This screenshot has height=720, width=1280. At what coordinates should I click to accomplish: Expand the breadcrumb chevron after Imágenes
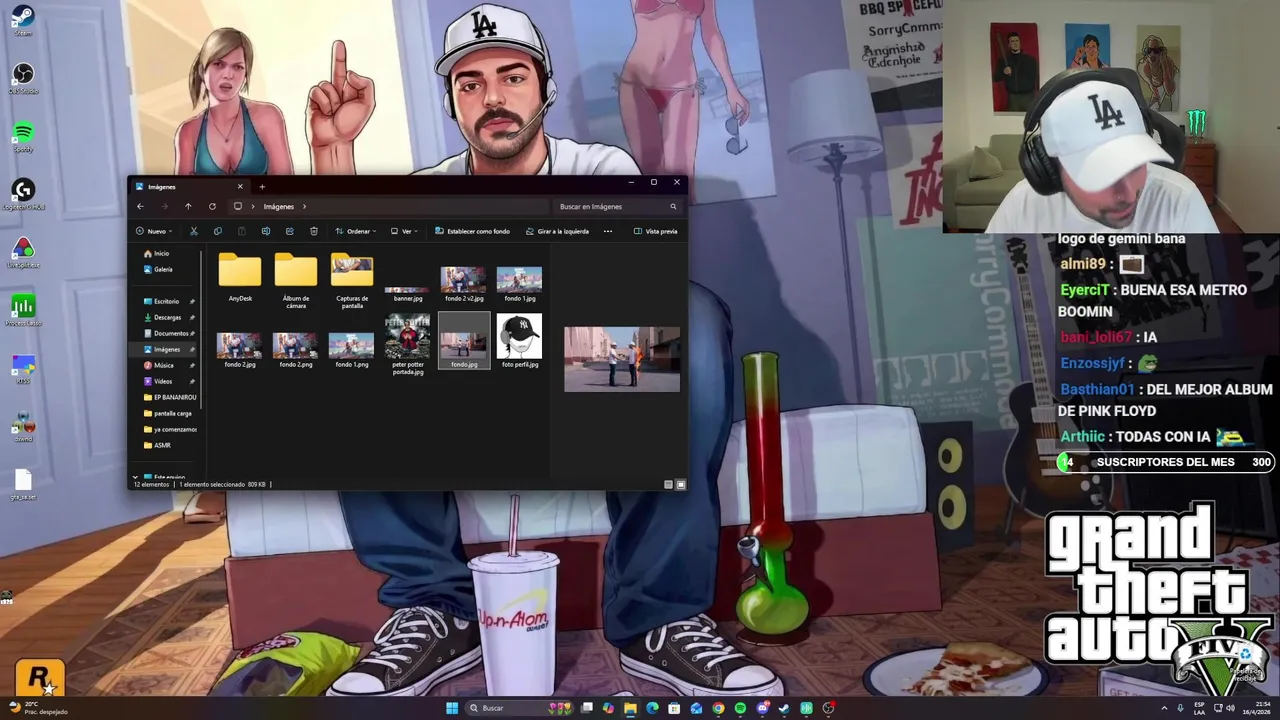(304, 207)
